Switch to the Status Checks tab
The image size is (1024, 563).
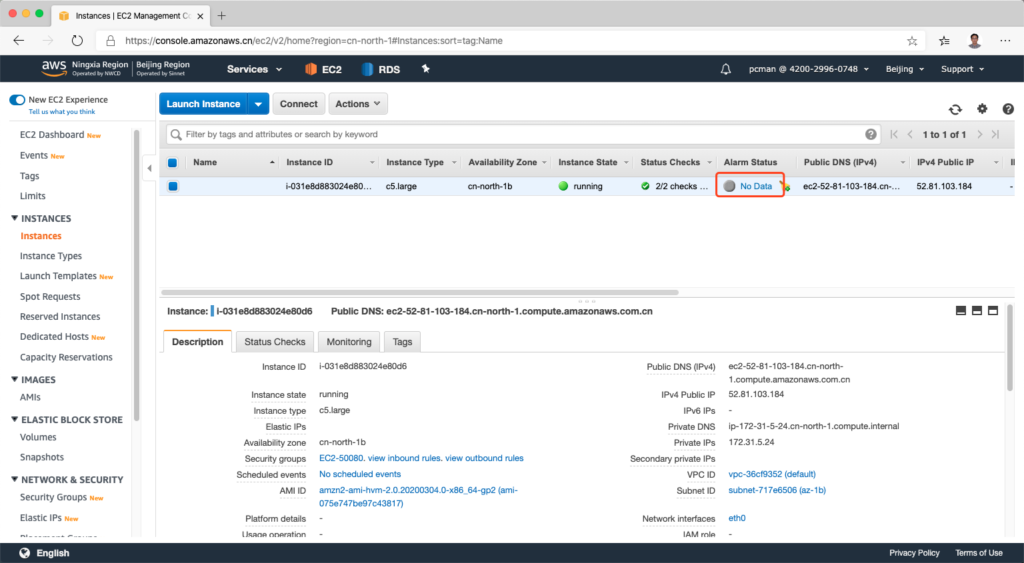tap(275, 342)
